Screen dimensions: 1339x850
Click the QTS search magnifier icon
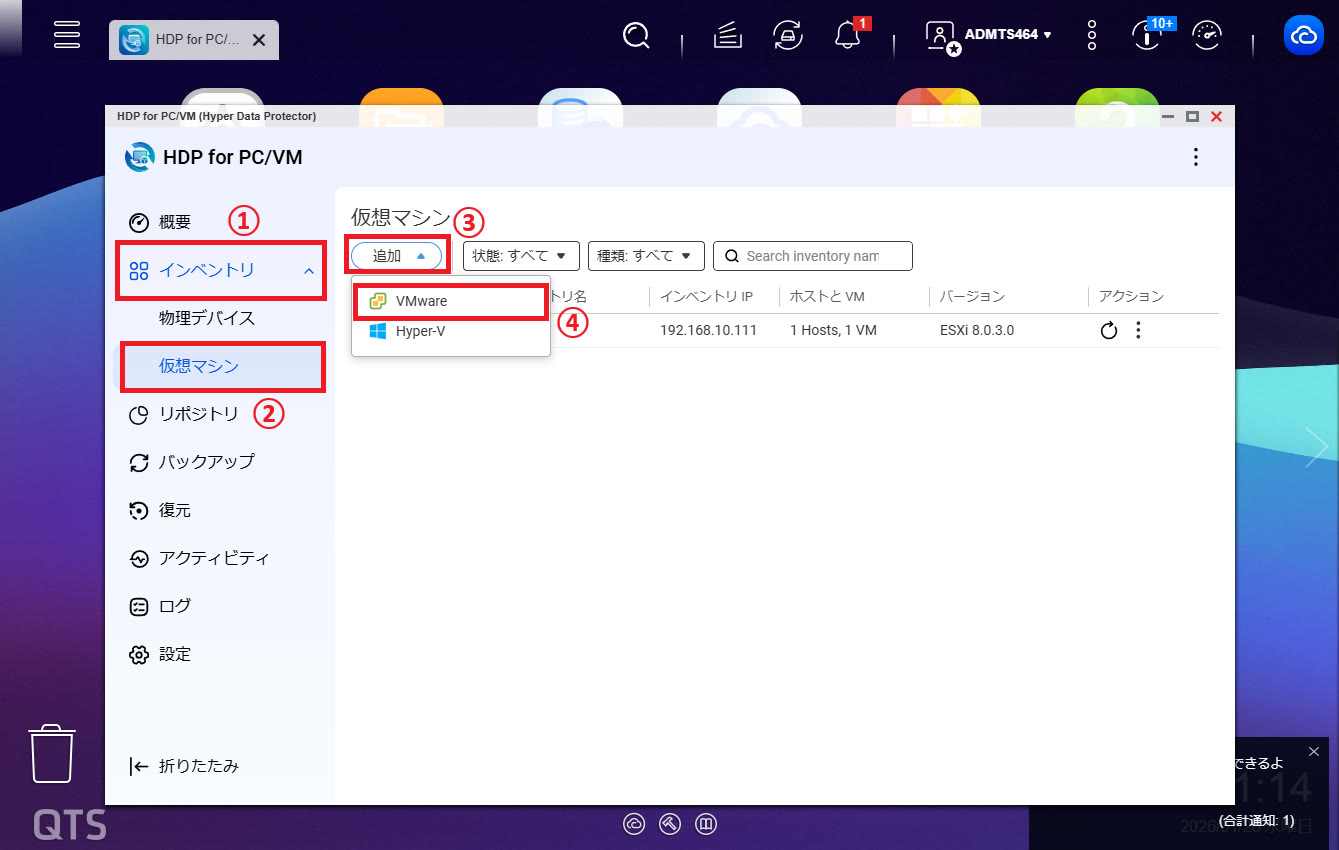[x=636, y=36]
